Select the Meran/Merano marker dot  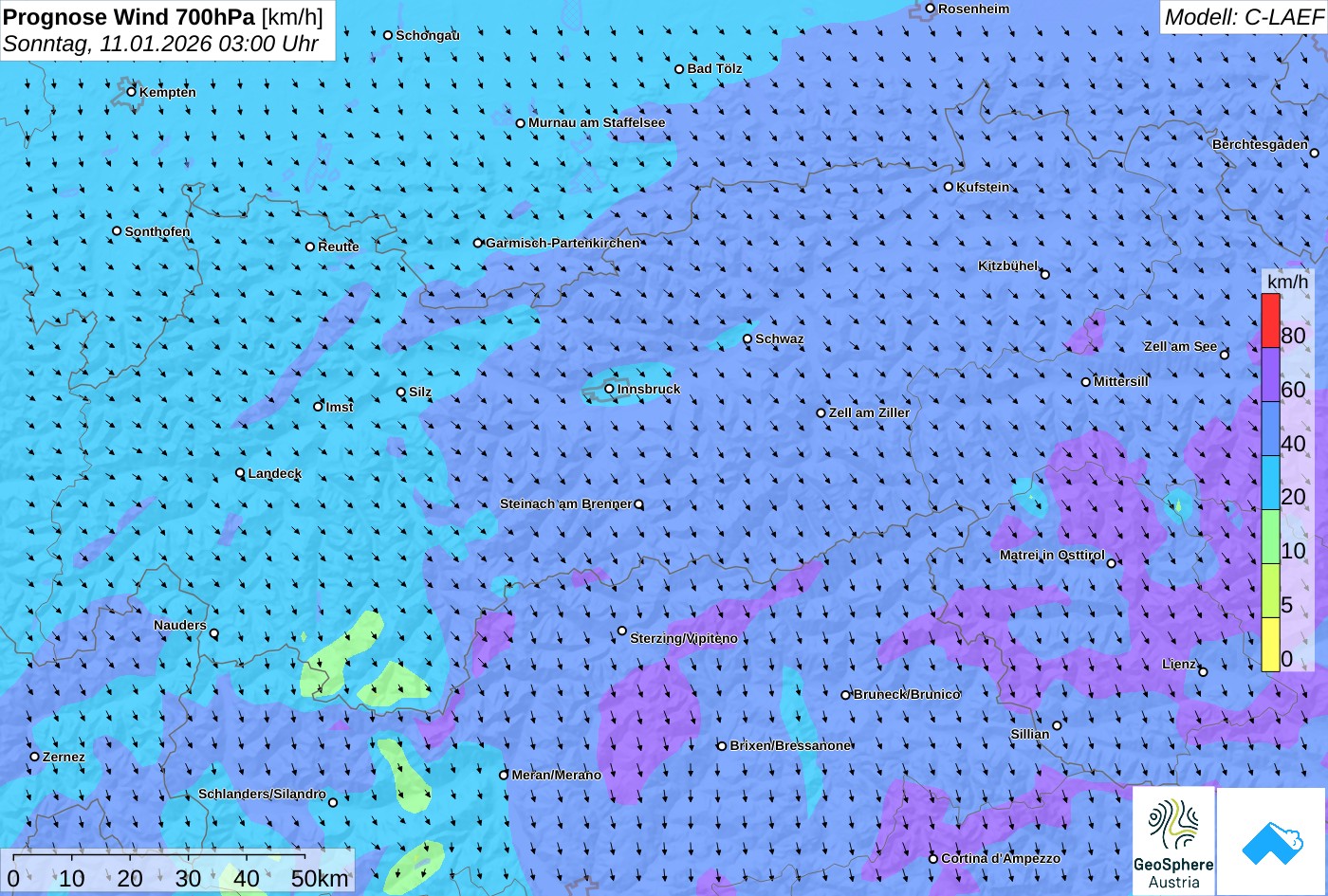(x=504, y=775)
